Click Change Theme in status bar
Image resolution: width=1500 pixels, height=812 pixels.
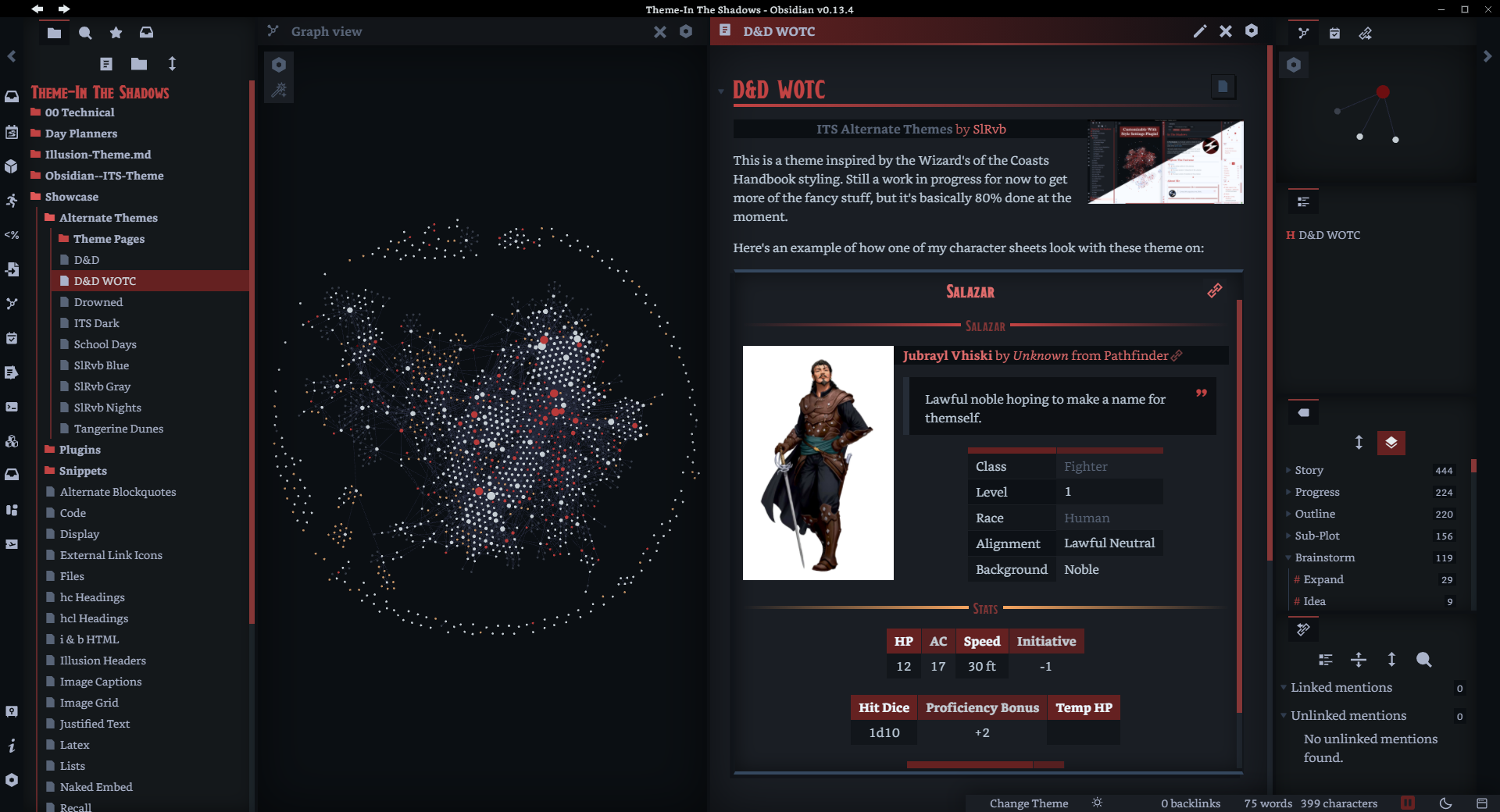point(1029,803)
